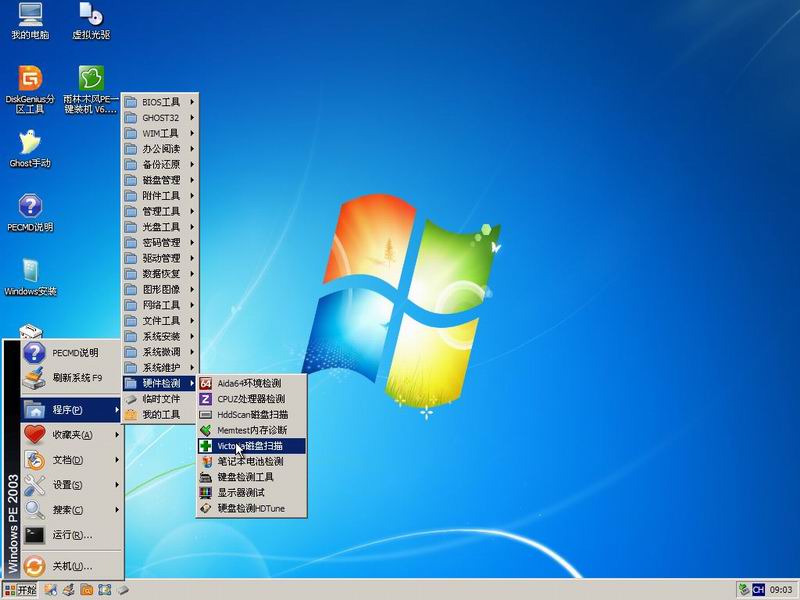The image size is (800, 600).
Task: Open HddScan磁盘扫描 menu entry
Action: [252, 414]
